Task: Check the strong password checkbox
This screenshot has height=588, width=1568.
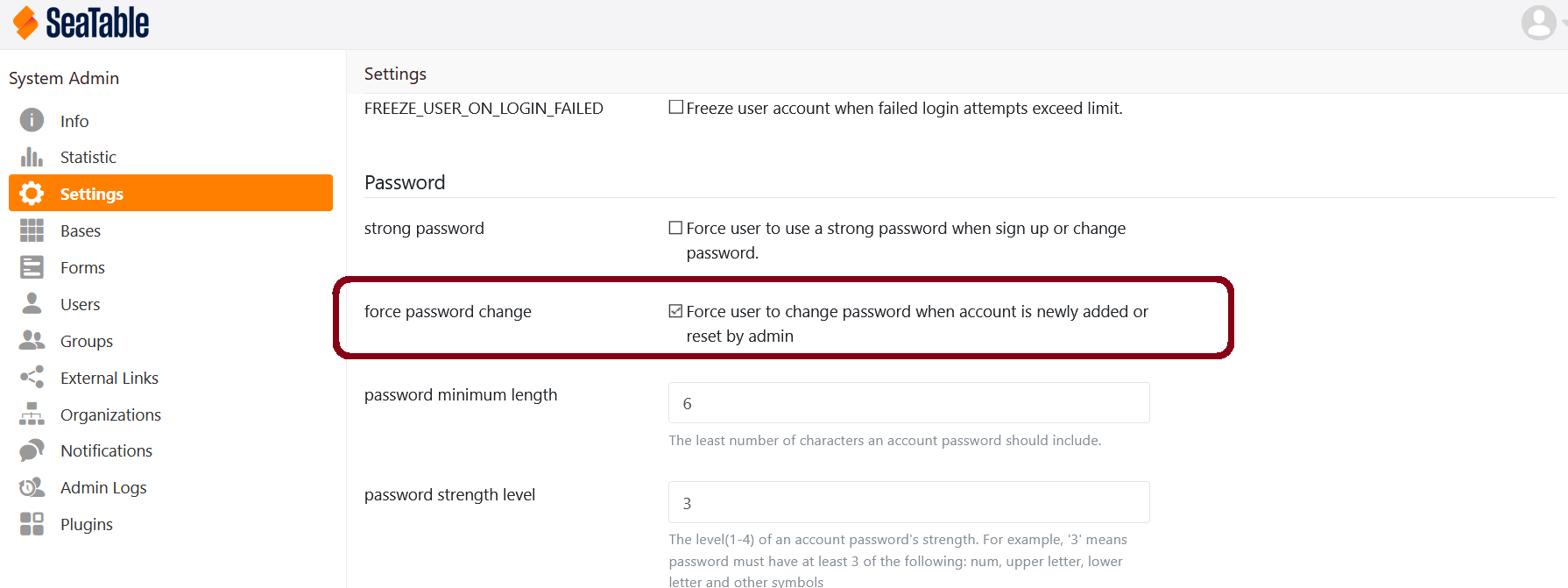Action: [x=675, y=228]
